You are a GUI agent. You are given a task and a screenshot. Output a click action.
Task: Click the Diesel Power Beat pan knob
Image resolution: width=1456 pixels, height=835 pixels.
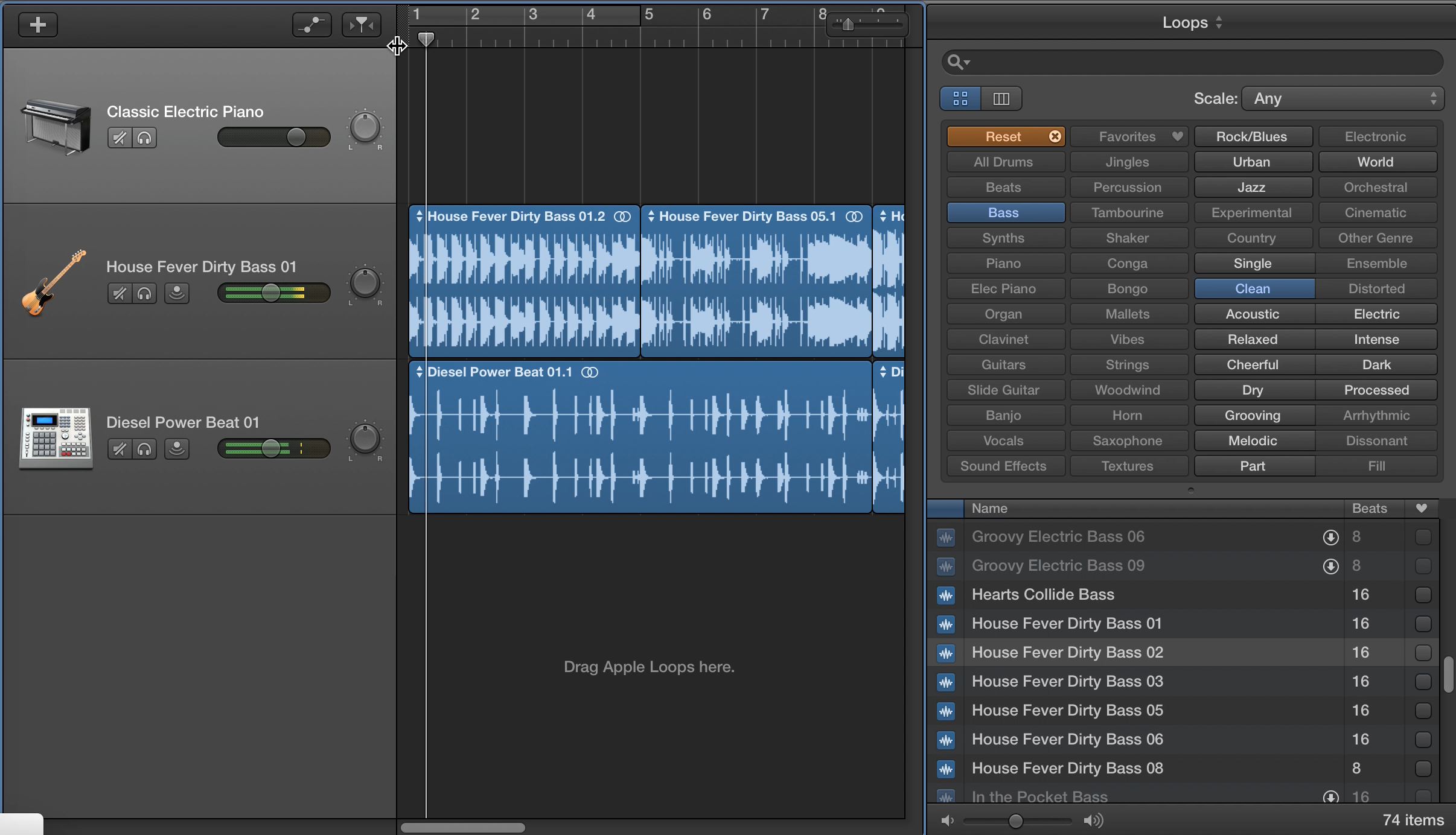click(x=365, y=439)
